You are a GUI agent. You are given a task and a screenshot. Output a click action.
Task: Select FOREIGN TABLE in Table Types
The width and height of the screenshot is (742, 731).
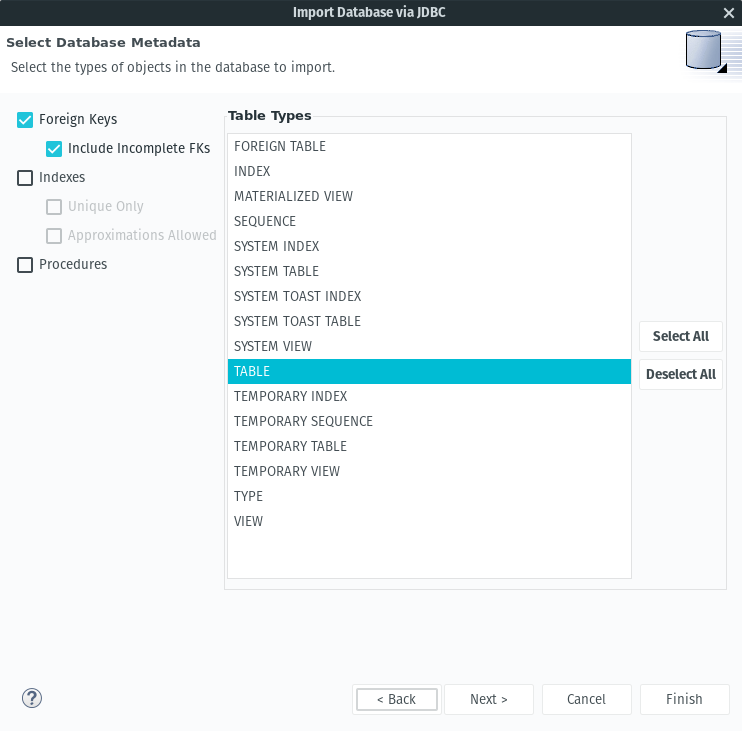(429, 146)
